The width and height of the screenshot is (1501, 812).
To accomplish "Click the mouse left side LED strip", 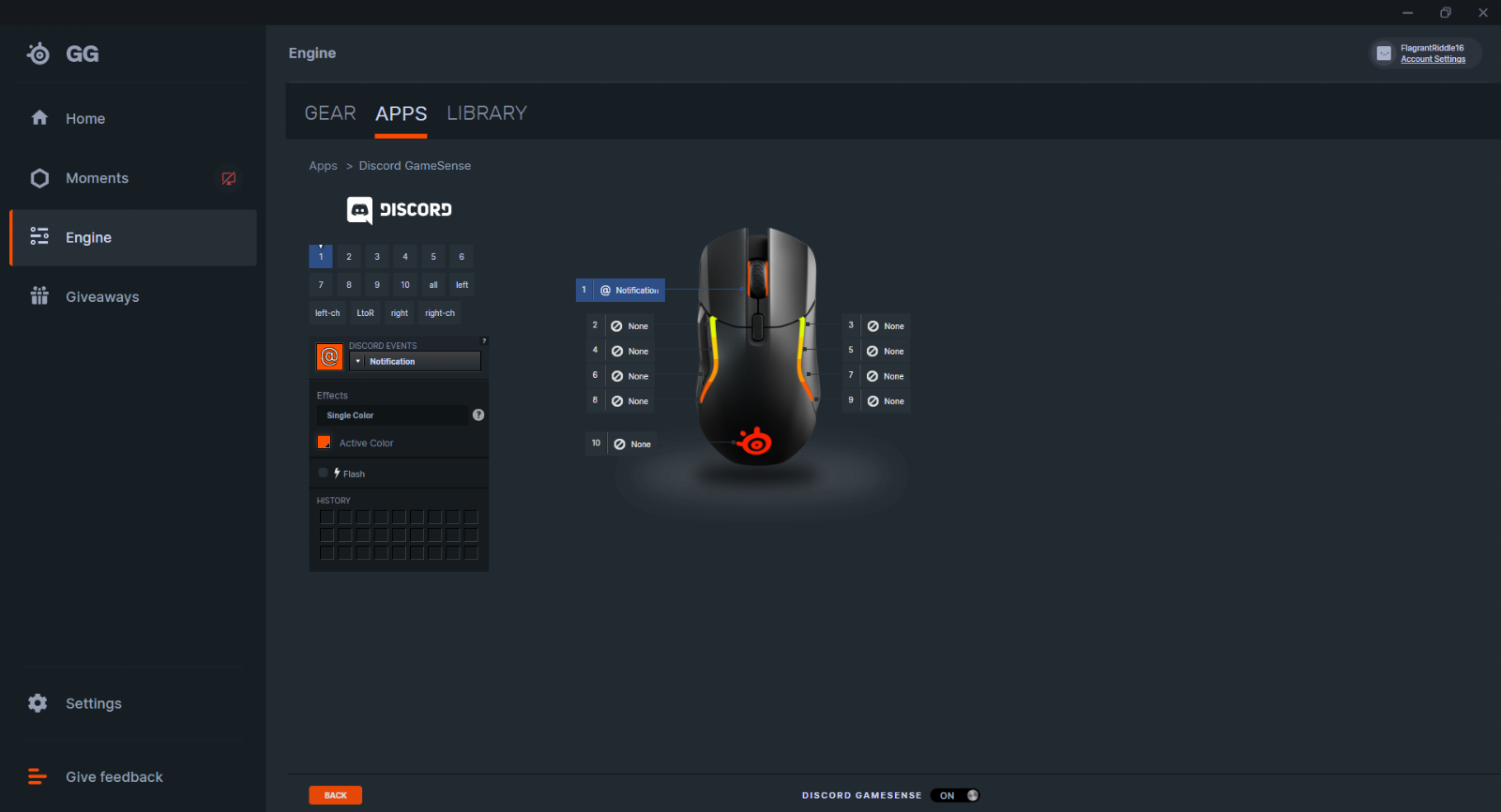I will [x=713, y=361].
